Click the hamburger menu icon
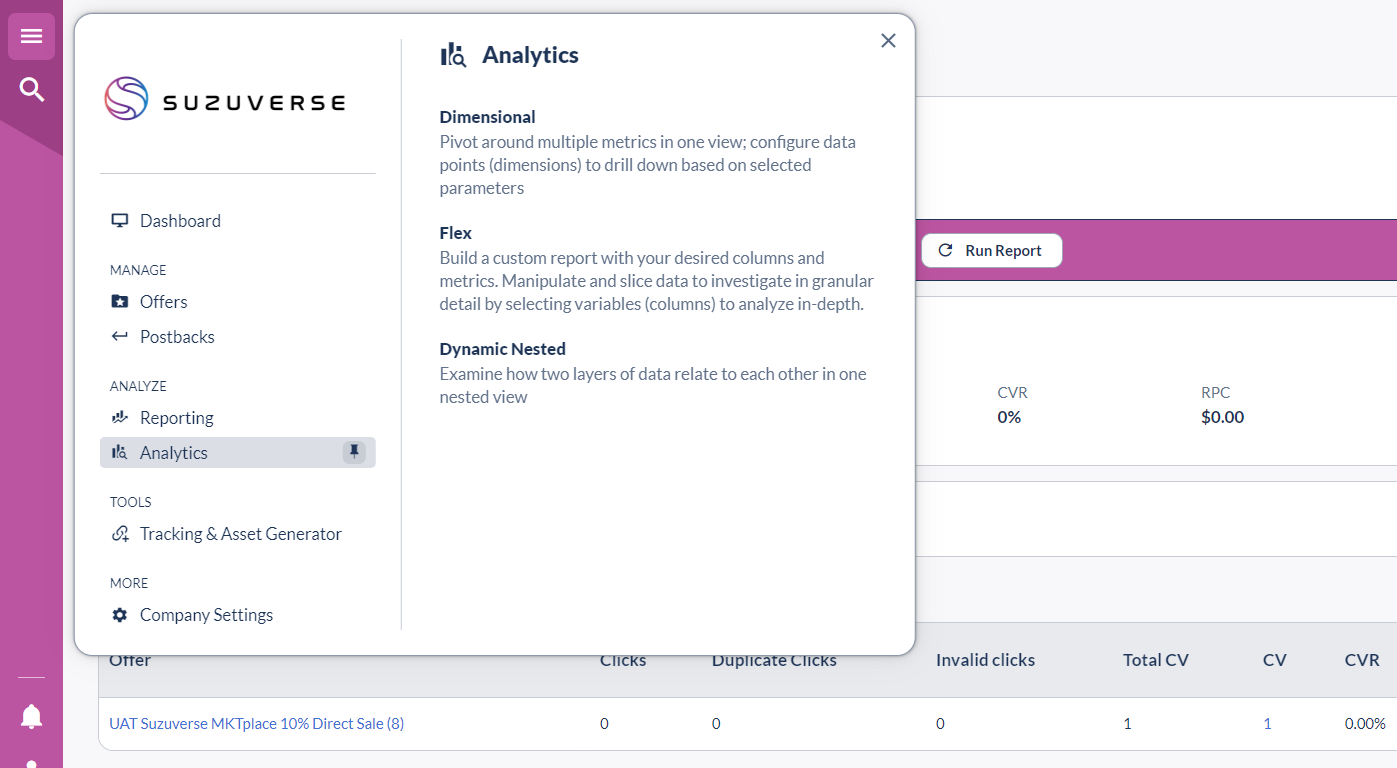1397x768 pixels. point(31,37)
